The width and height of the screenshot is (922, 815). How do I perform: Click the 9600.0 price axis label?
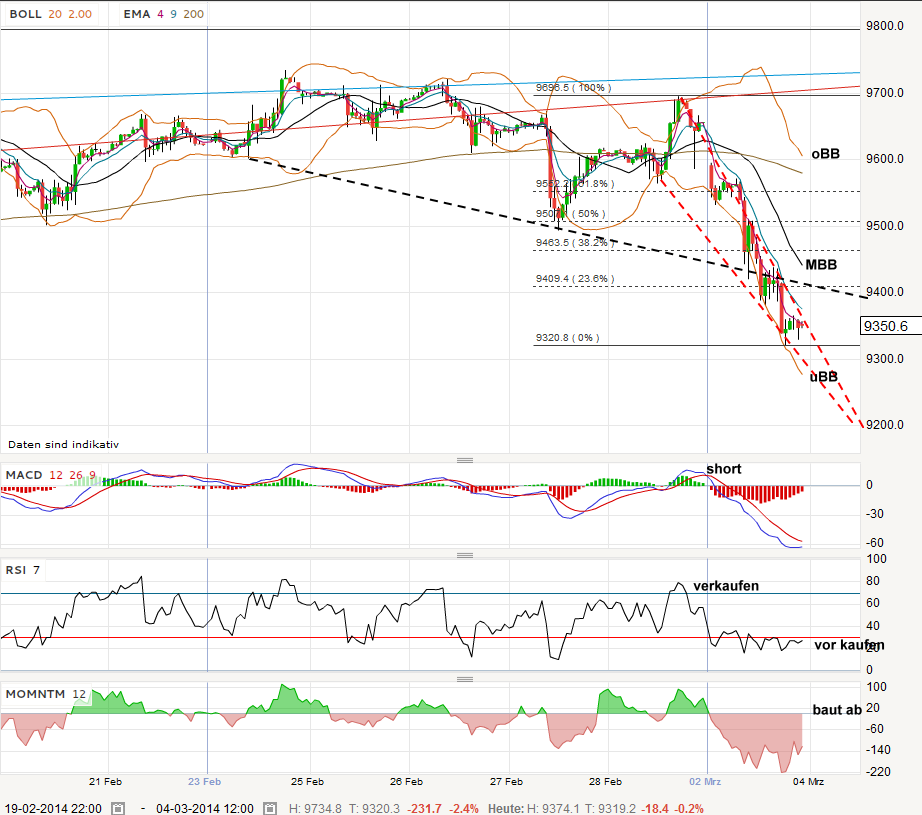coord(885,159)
